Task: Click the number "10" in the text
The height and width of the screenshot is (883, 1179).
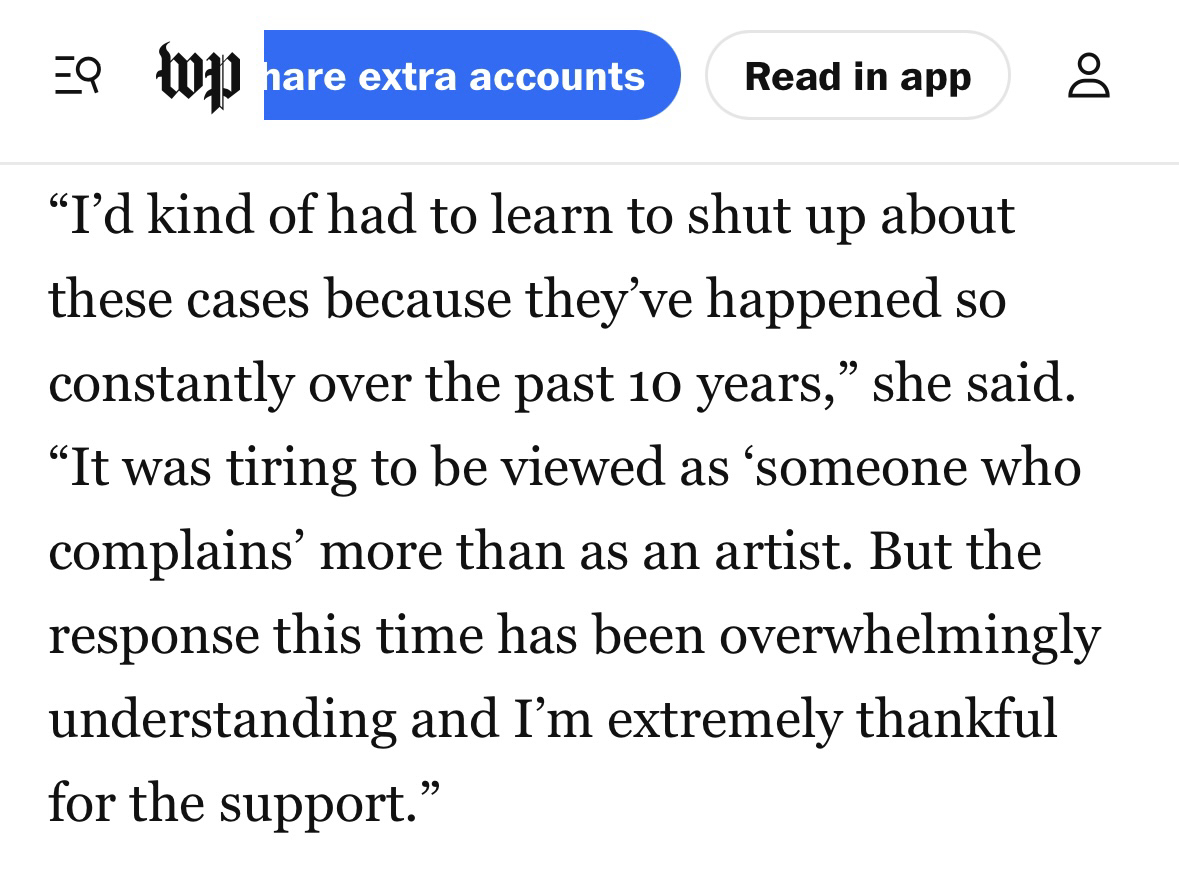Action: [654, 384]
